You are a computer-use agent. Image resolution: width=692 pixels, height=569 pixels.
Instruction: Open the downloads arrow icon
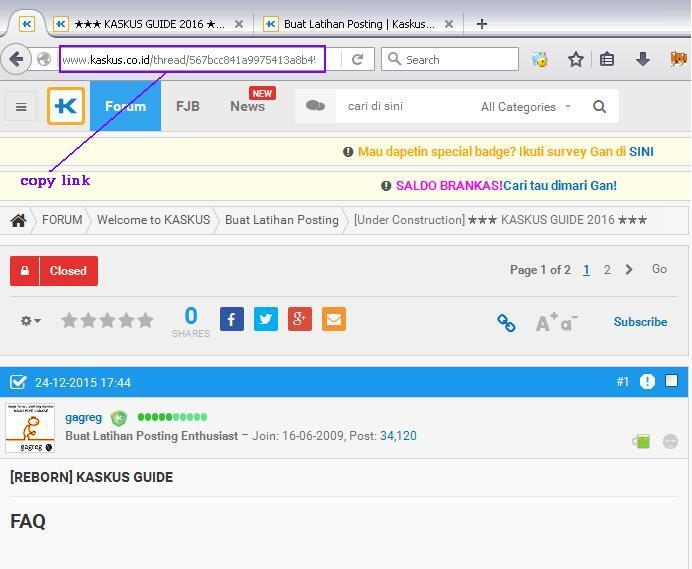(643, 59)
